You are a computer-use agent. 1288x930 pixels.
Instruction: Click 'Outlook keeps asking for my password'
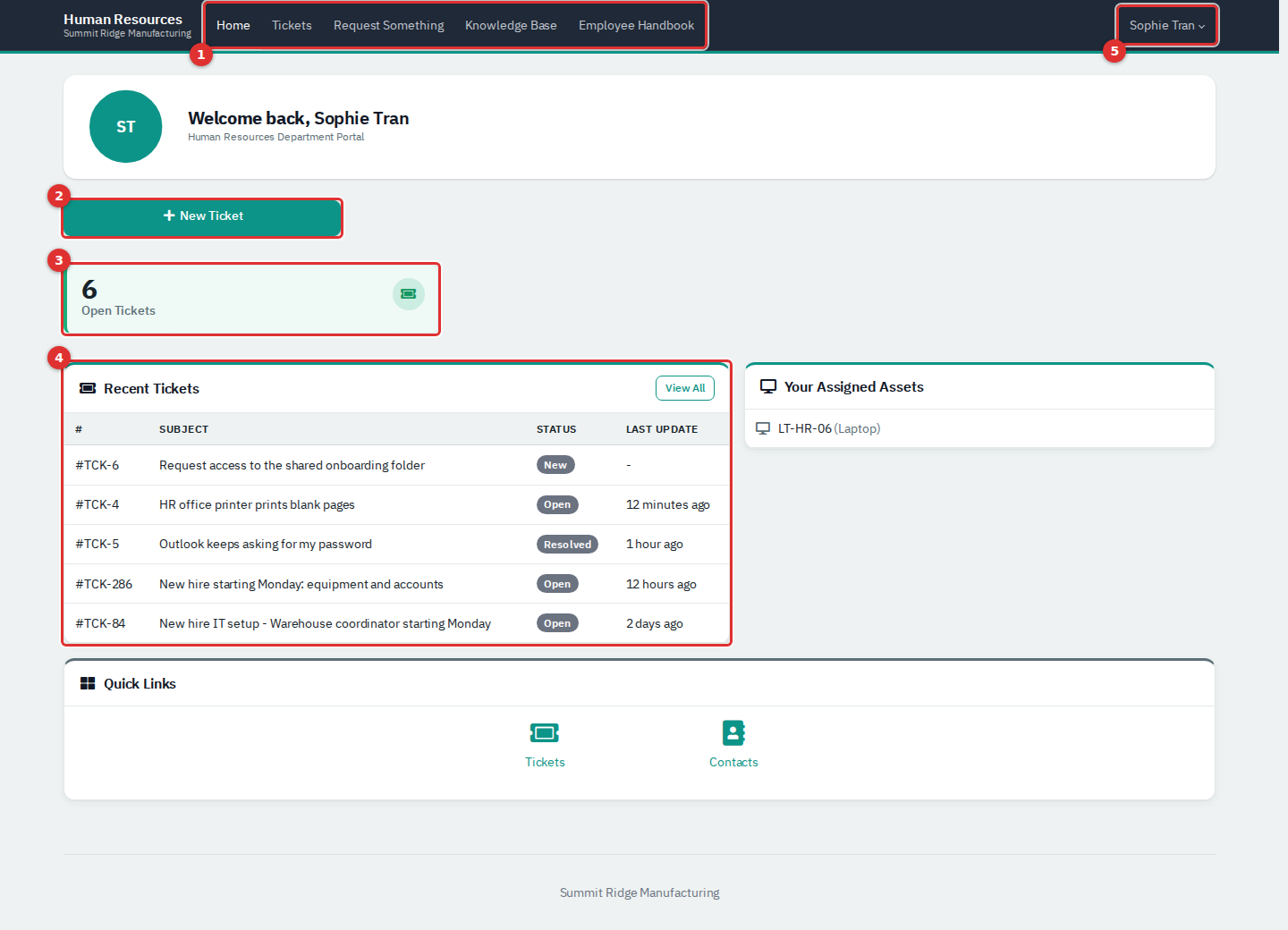(266, 544)
